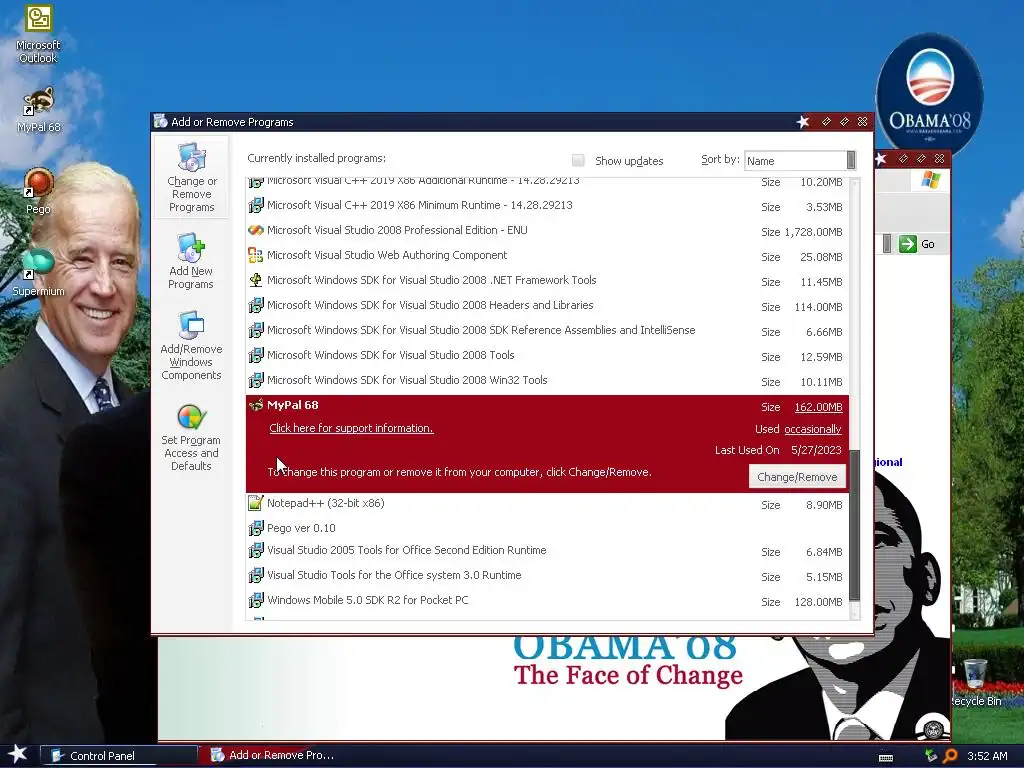The image size is (1024, 768).
Task: Select Microsoft Windows SDK Headers and Libraries entry
Action: point(430,305)
